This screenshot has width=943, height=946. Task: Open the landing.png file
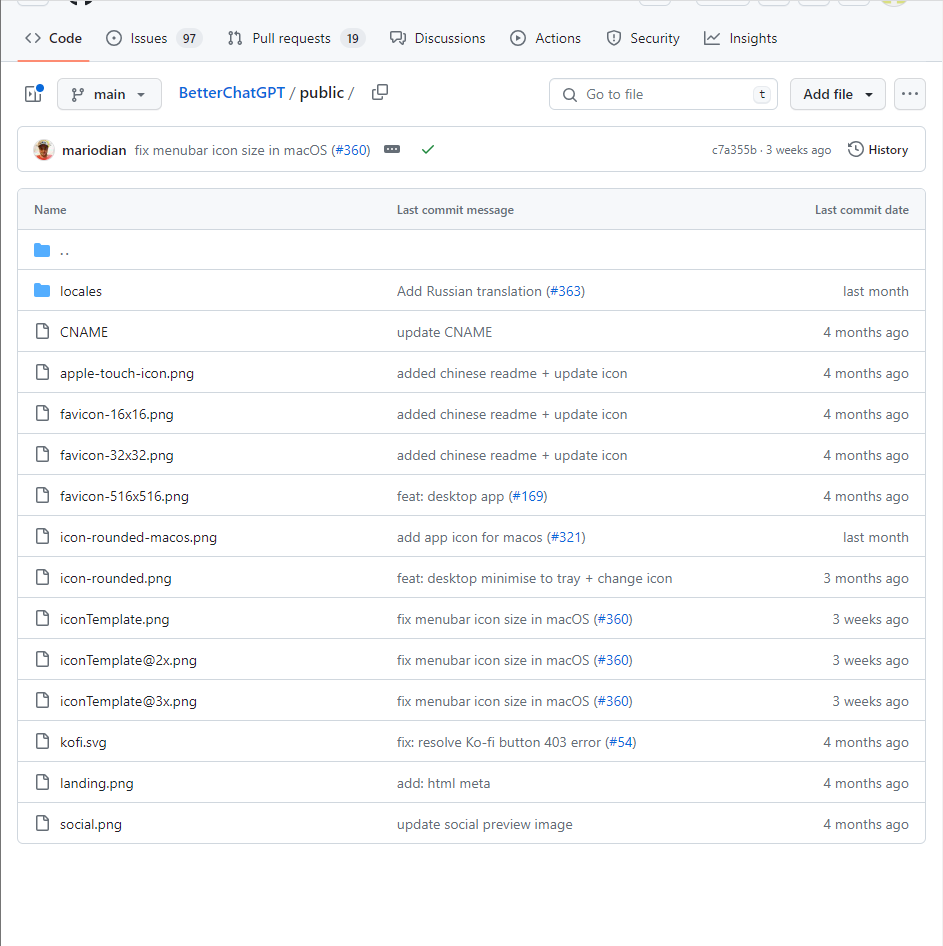click(x=96, y=783)
